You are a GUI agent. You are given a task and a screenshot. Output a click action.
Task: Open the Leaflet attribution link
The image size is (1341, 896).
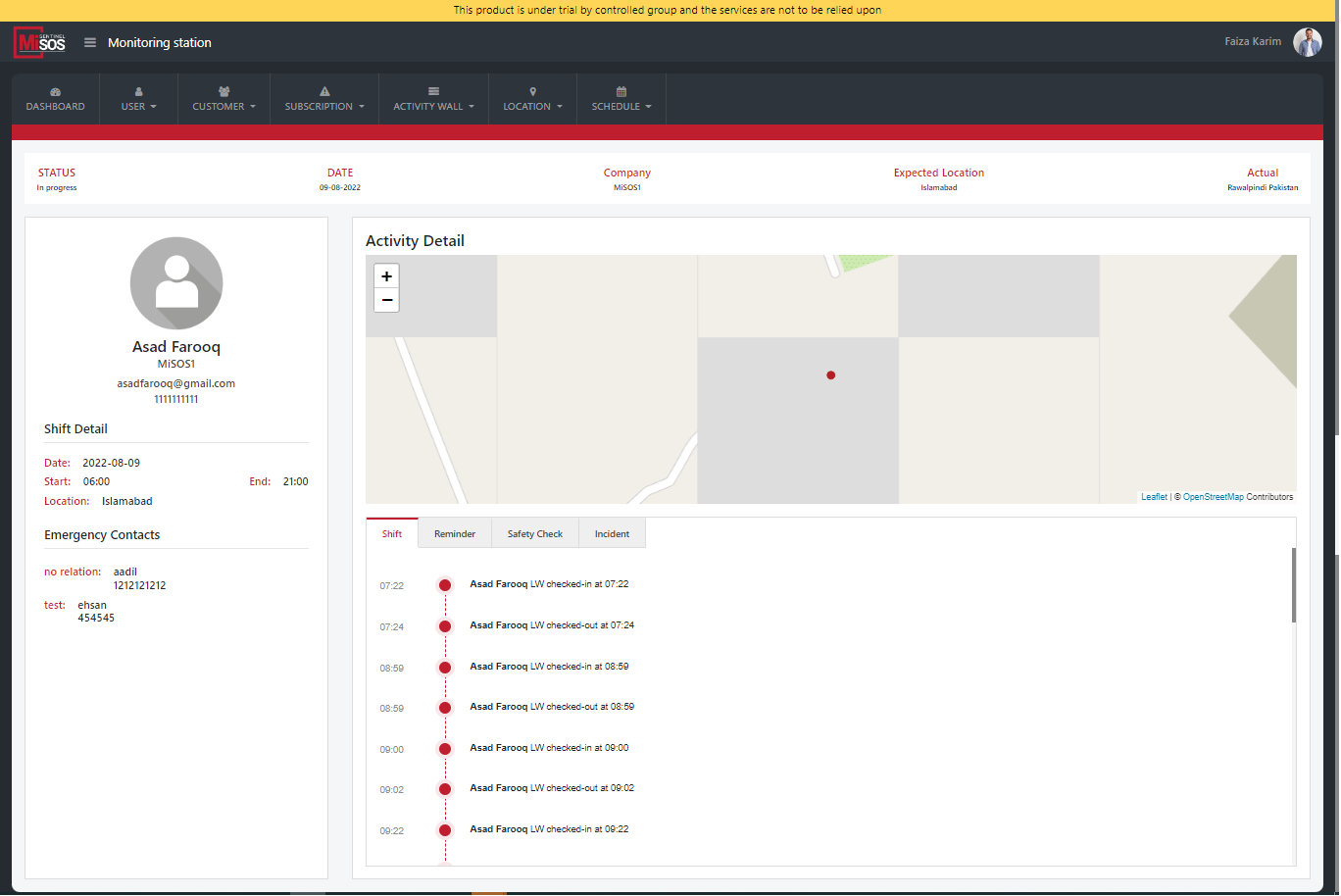coord(1154,497)
